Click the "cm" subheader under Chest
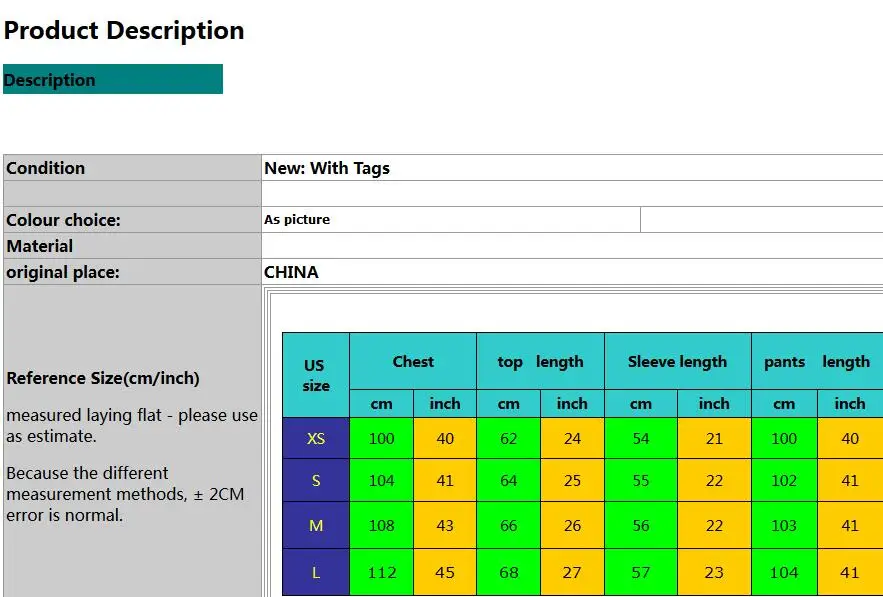 381,403
